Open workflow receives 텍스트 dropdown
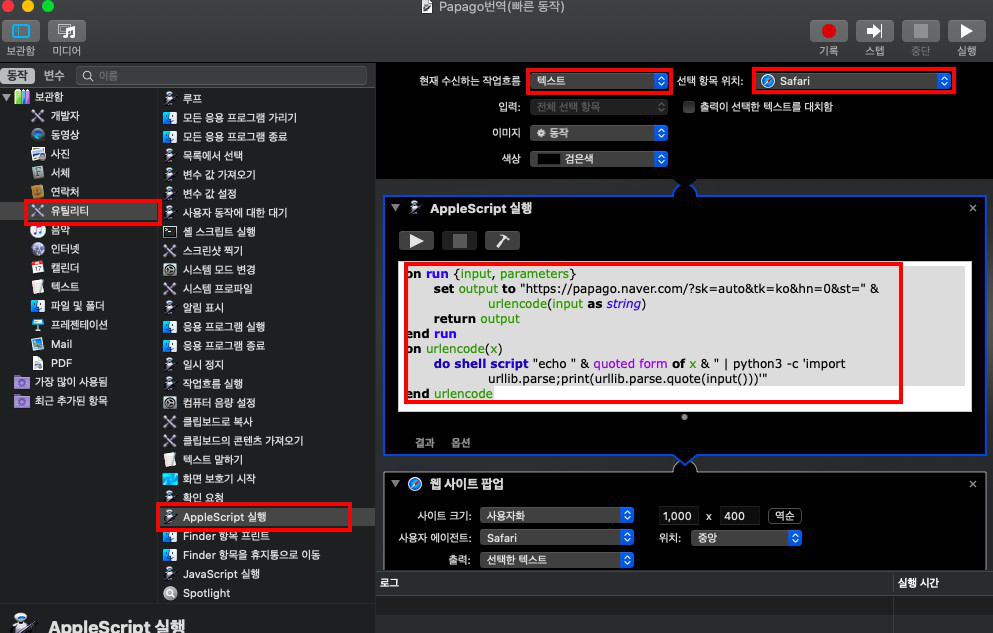The image size is (993, 633). [x=599, y=81]
